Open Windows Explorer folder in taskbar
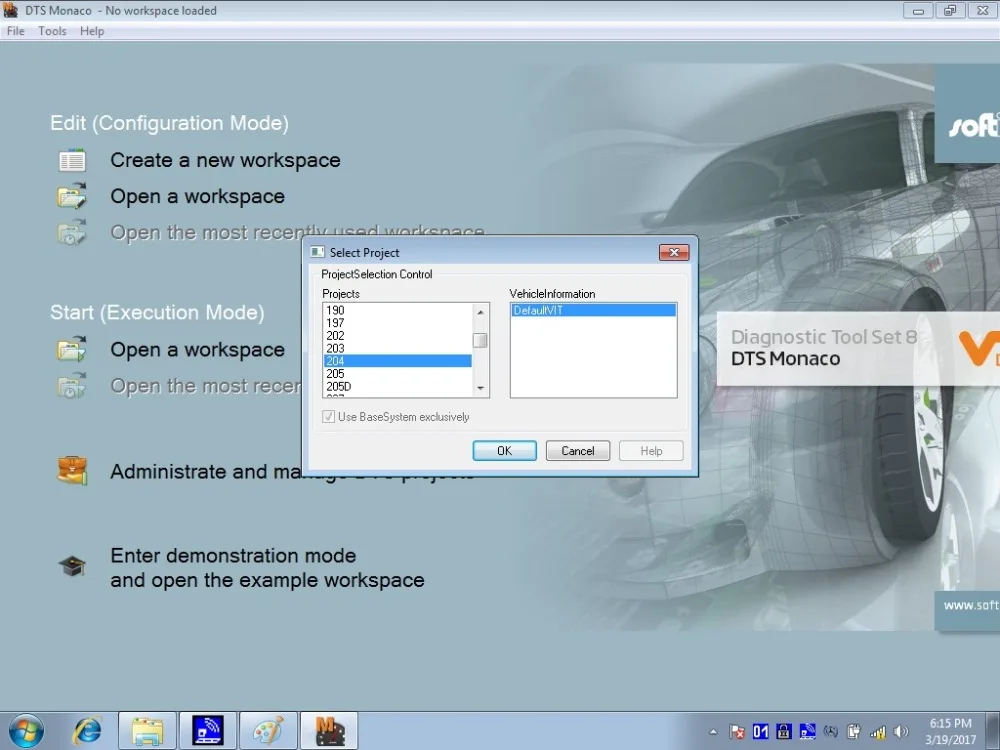Screen dimensions: 1000x750 [x=147, y=731]
